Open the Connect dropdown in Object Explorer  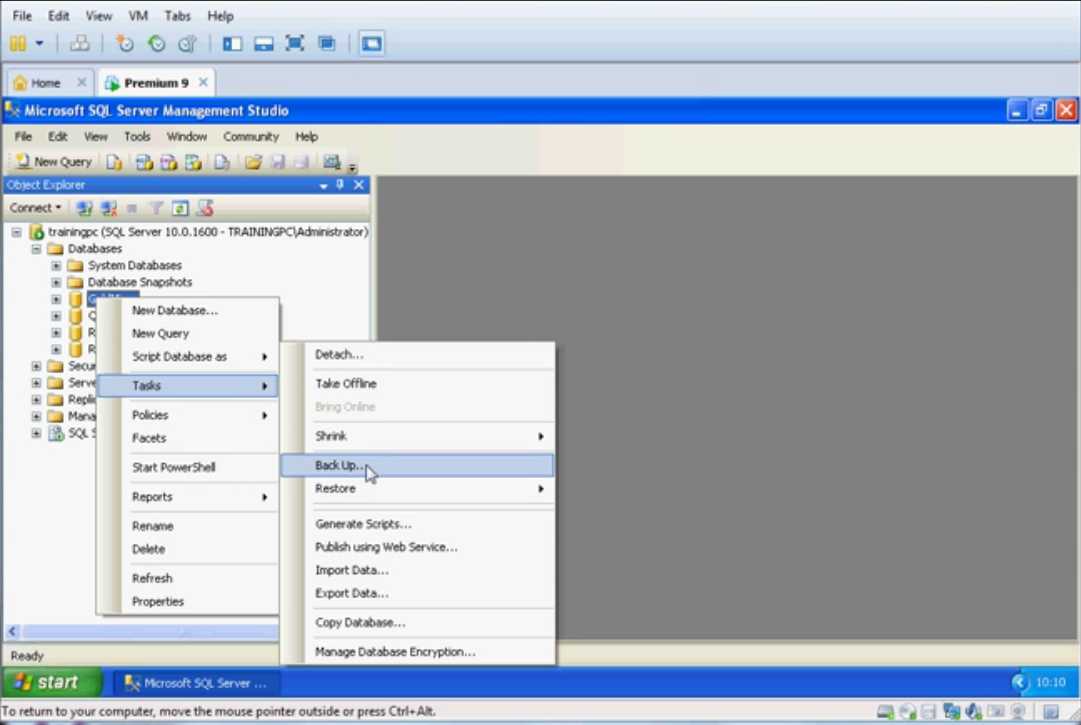click(35, 207)
